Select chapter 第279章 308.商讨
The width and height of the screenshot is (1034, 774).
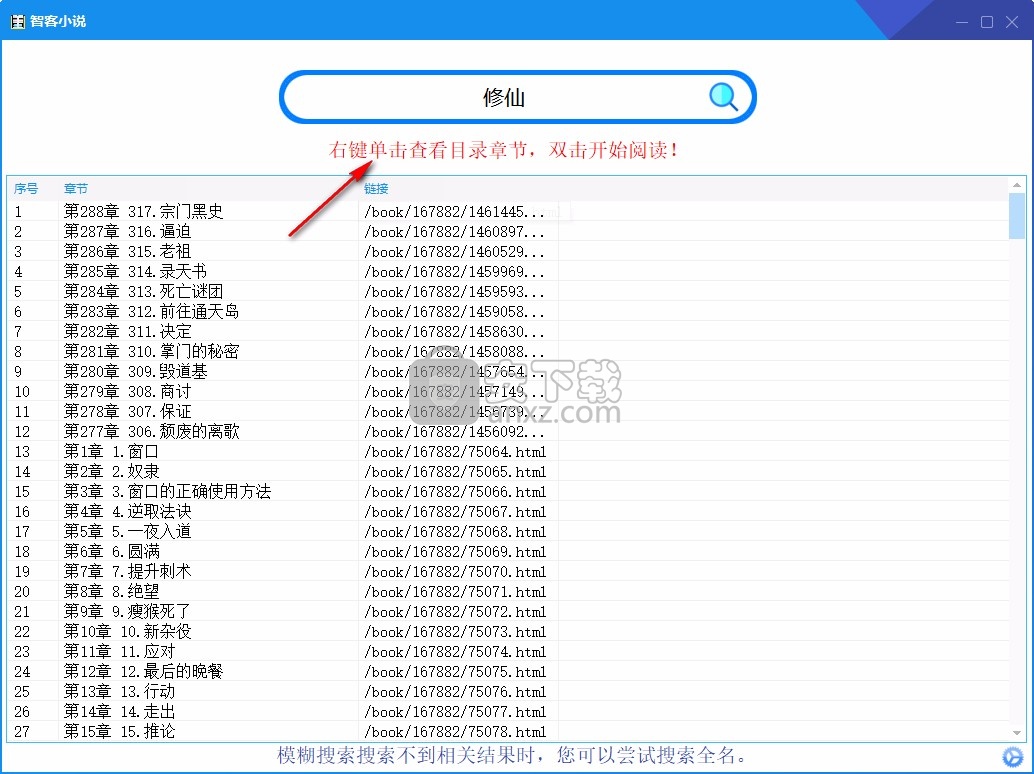(x=127, y=391)
